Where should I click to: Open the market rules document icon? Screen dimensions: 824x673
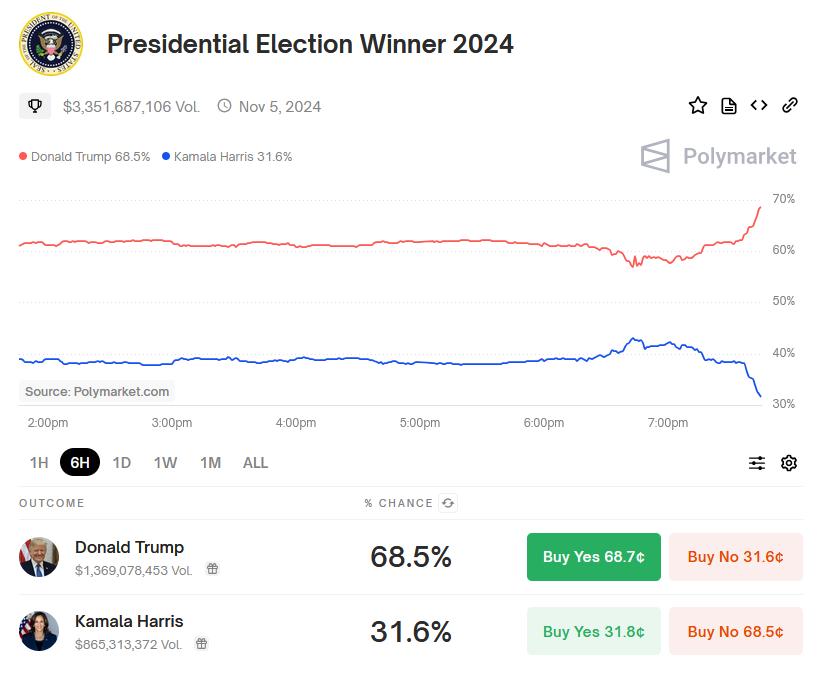[729, 106]
